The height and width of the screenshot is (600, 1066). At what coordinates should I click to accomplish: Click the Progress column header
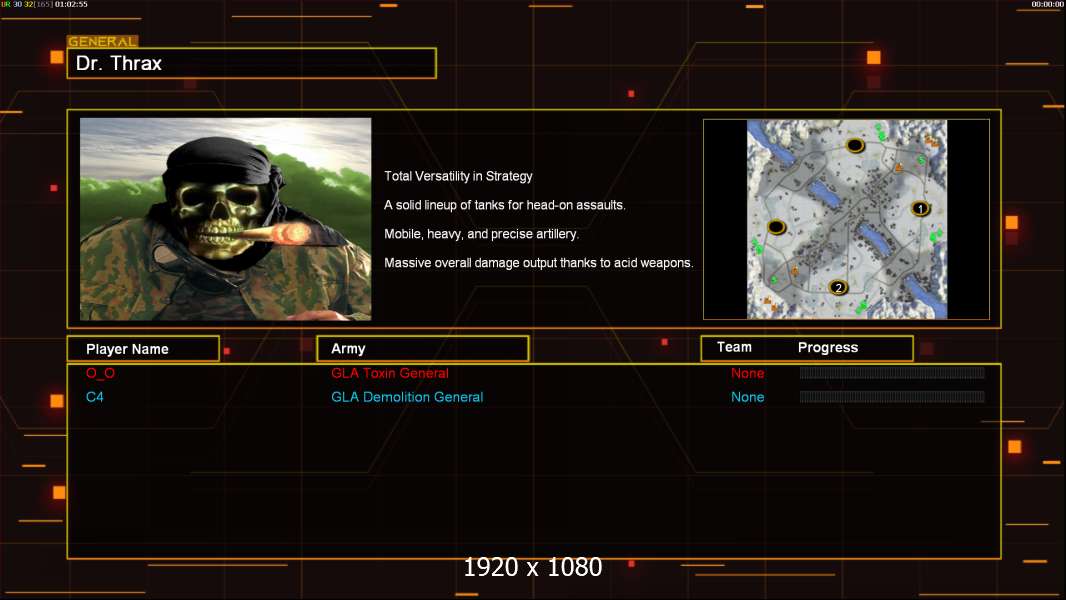(828, 347)
